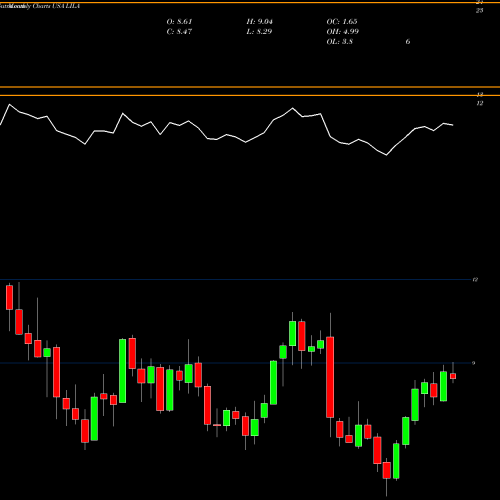Click the 'OH: 4.99' value
Viewport: 500px width, 500px height.
coord(342,32)
